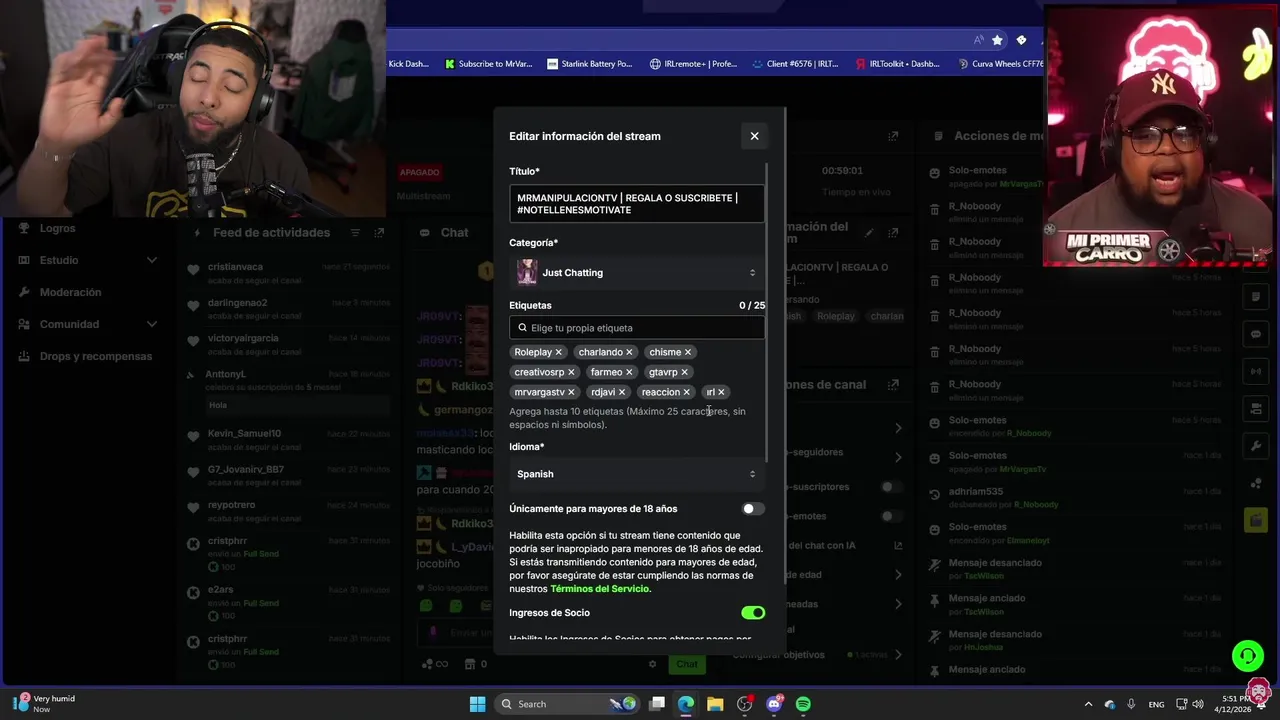The width and height of the screenshot is (1280, 720).
Task: Open cristianvaca entry in activity feed
Action: [x=288, y=272]
